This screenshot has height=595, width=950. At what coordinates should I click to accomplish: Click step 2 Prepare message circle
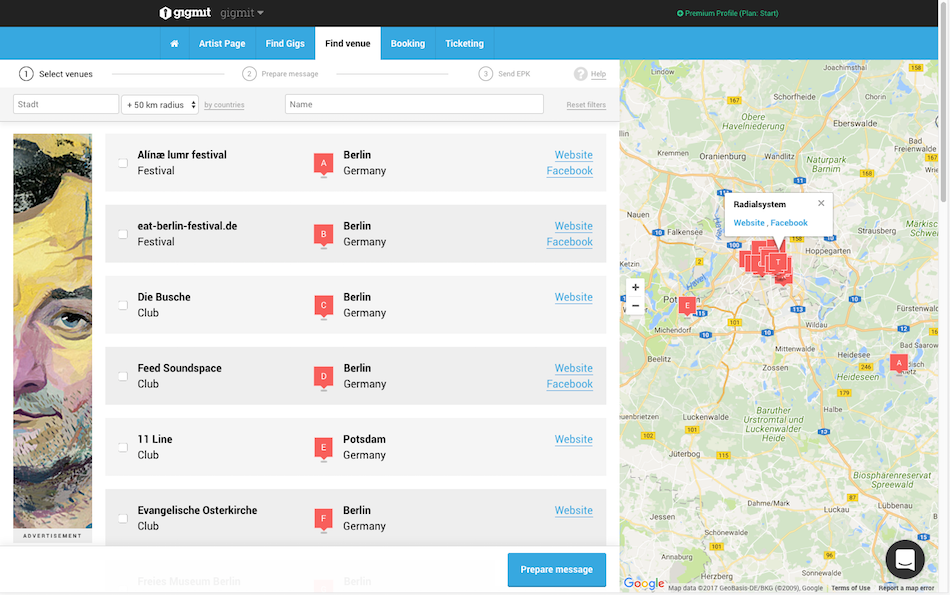[x=249, y=74]
